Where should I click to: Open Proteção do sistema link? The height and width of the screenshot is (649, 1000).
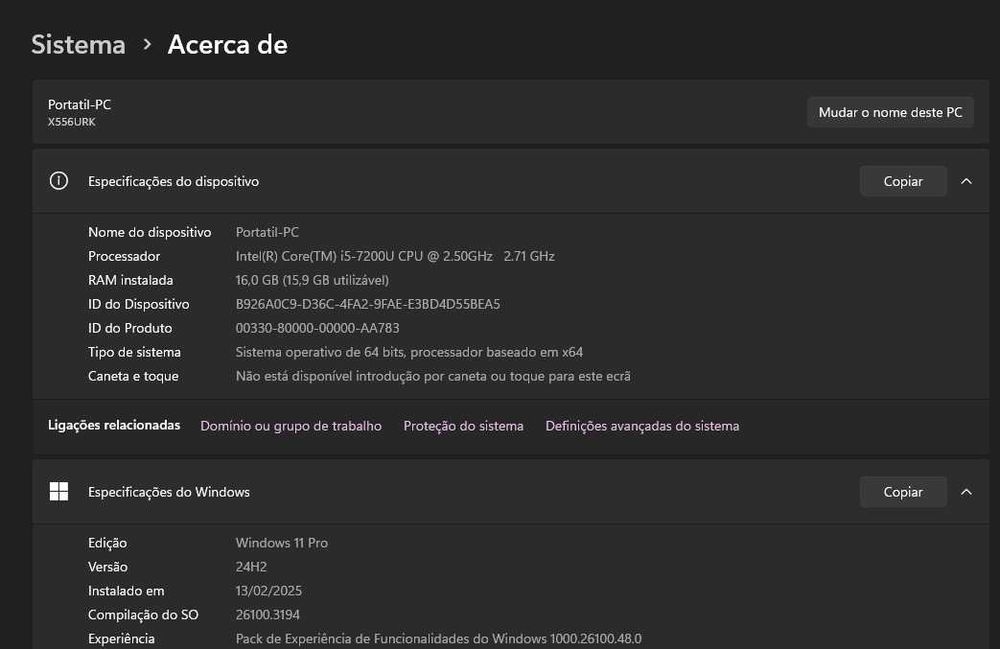point(464,426)
